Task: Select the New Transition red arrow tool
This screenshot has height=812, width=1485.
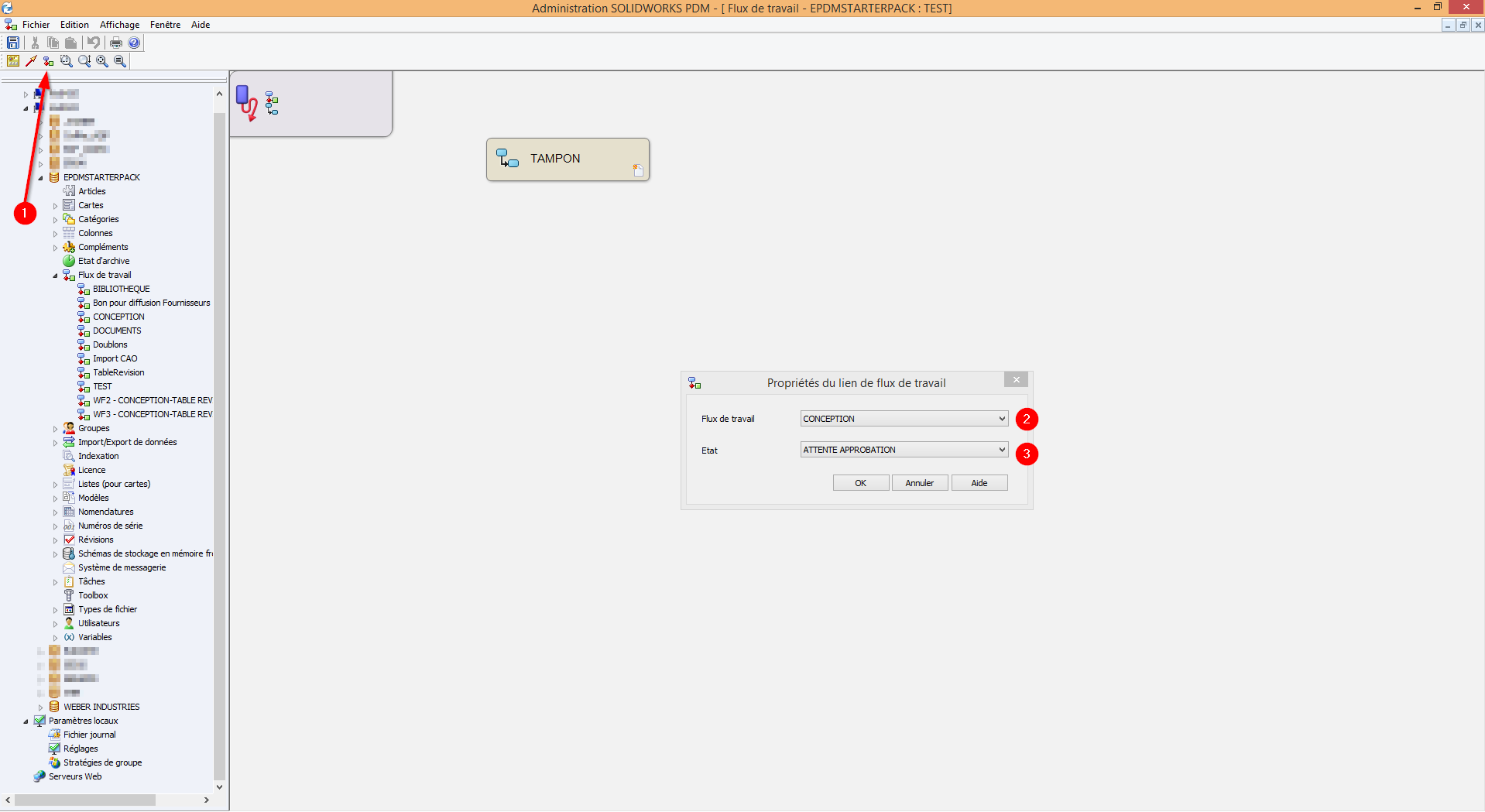Action: [x=31, y=60]
